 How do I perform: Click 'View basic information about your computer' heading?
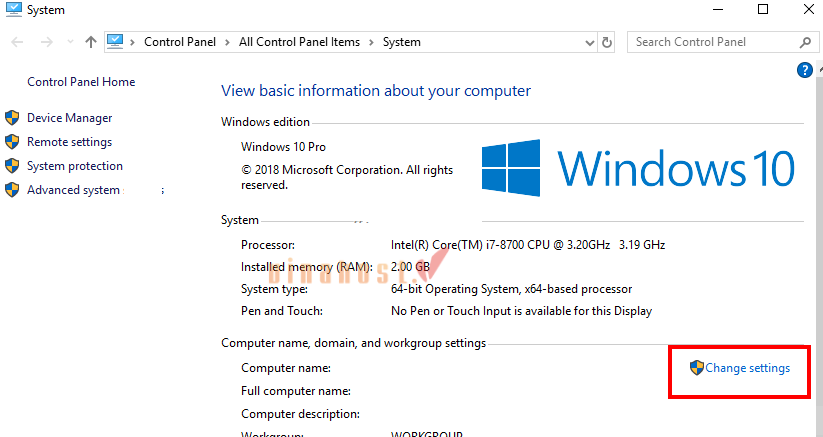point(376,91)
